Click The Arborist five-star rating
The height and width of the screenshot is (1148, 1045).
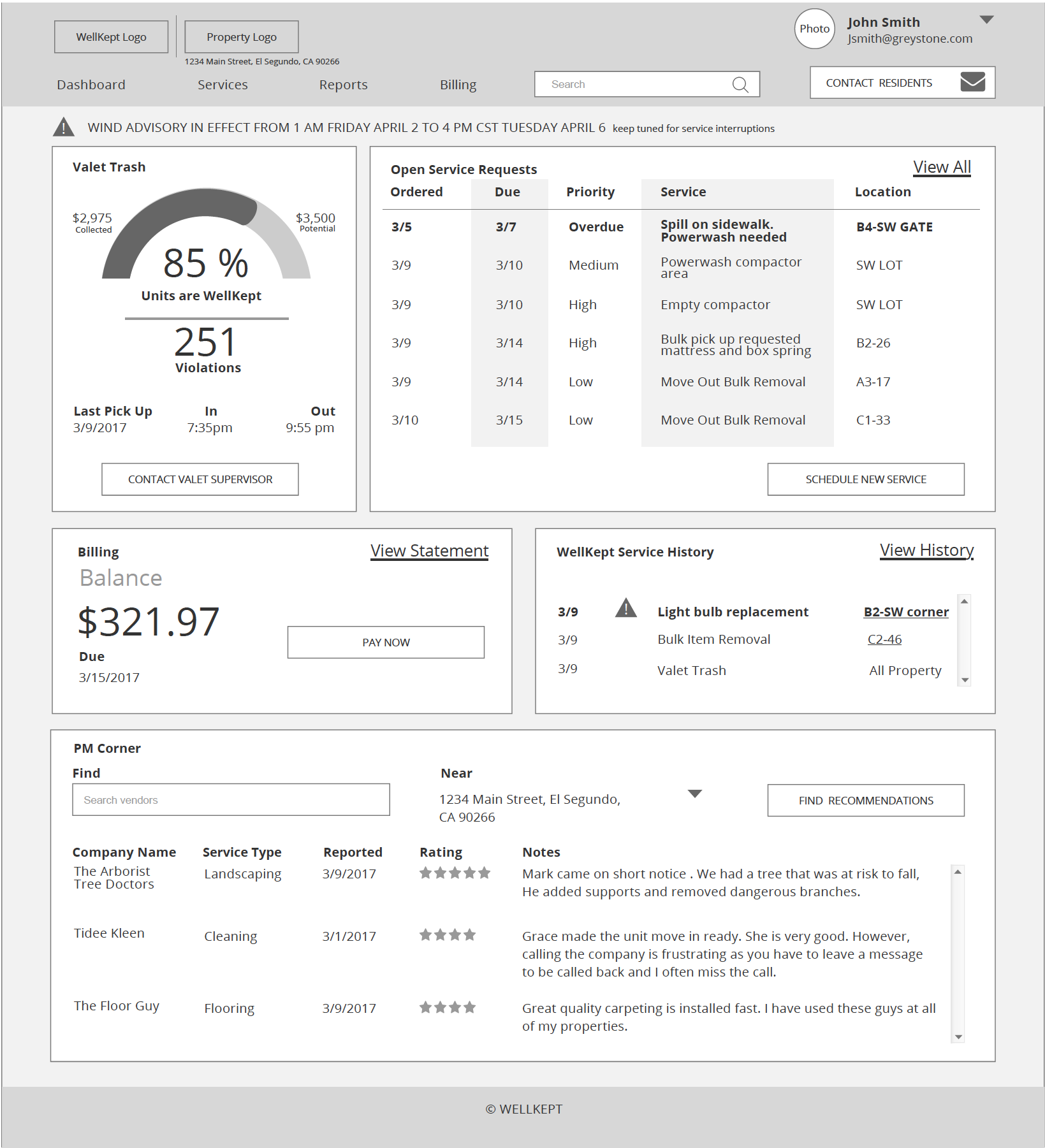point(455,873)
